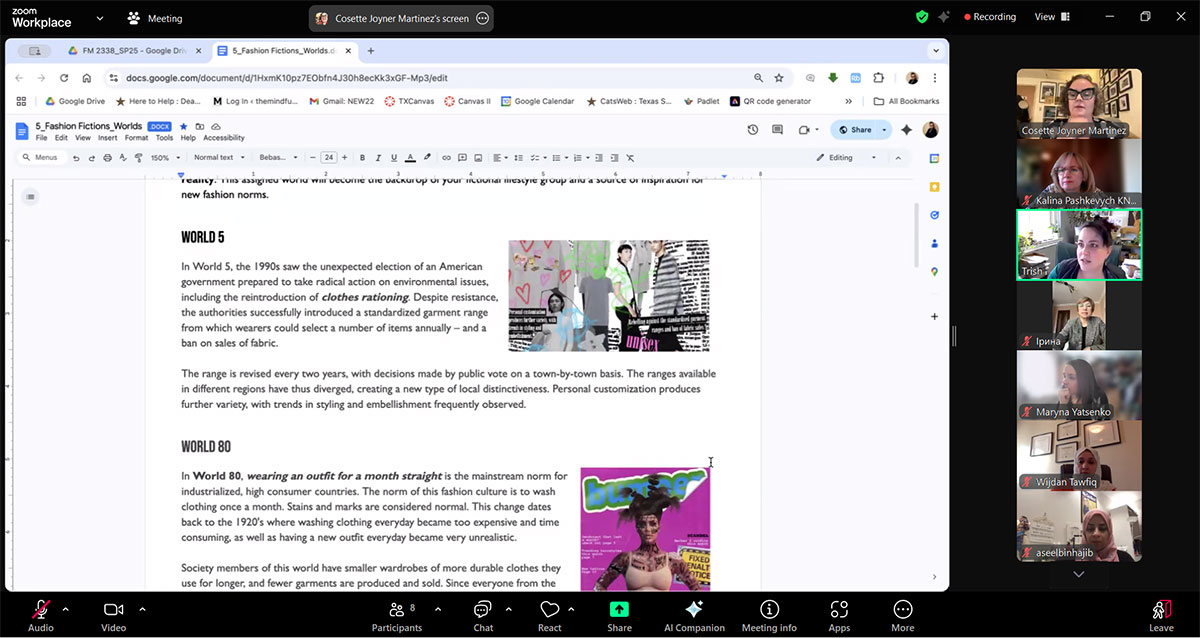This screenshot has width=1200, height=638.
Task: Open Meeting info in Zoom
Action: pos(769,614)
